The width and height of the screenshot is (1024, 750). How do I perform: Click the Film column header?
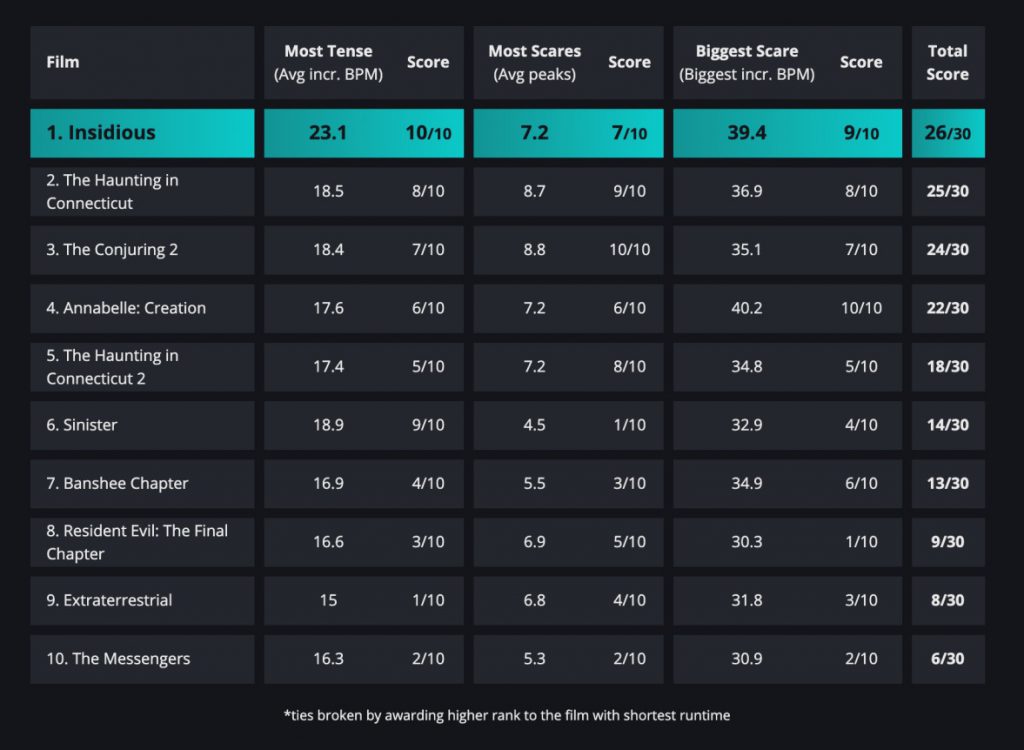63,62
